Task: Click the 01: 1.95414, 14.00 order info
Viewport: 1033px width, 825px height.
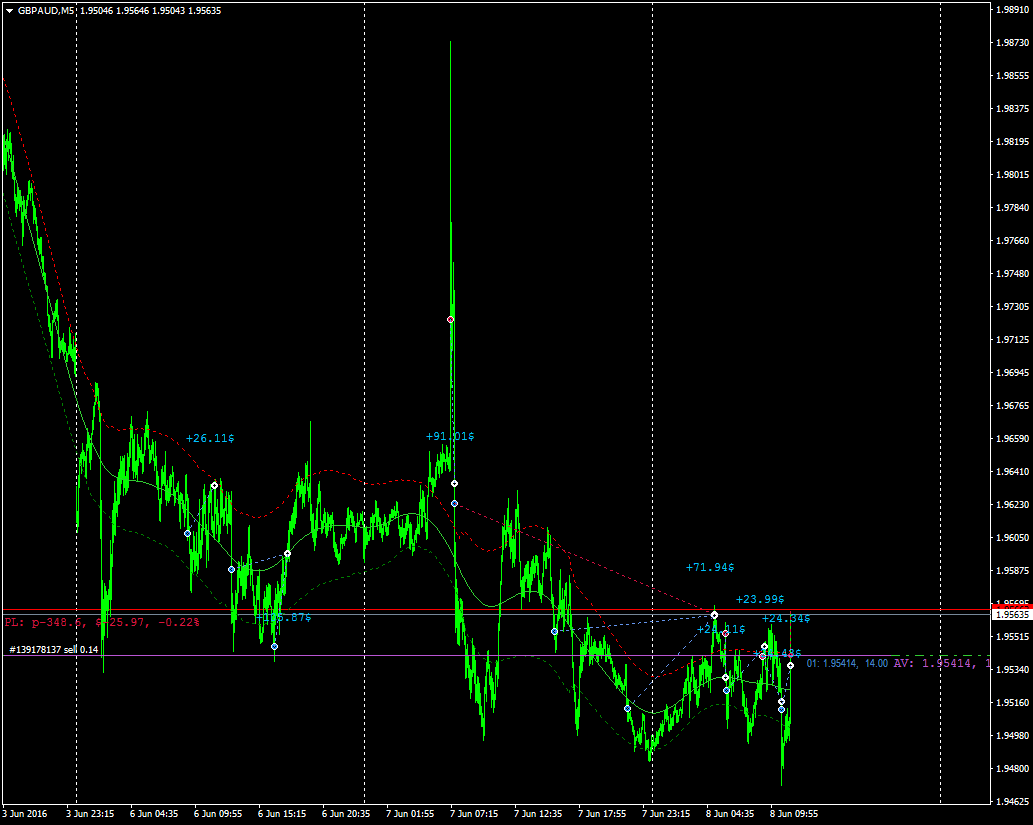Action: coord(847,664)
